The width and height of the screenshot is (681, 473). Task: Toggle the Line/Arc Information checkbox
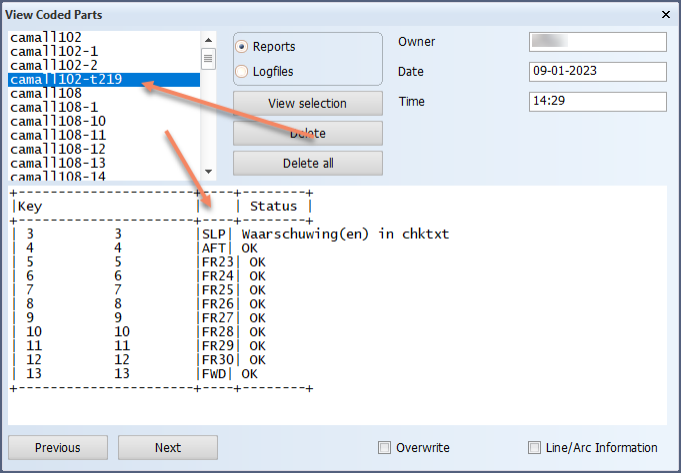coord(534,448)
